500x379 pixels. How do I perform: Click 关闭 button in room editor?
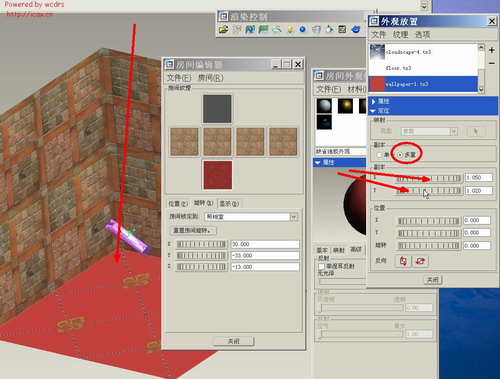(x=234, y=341)
